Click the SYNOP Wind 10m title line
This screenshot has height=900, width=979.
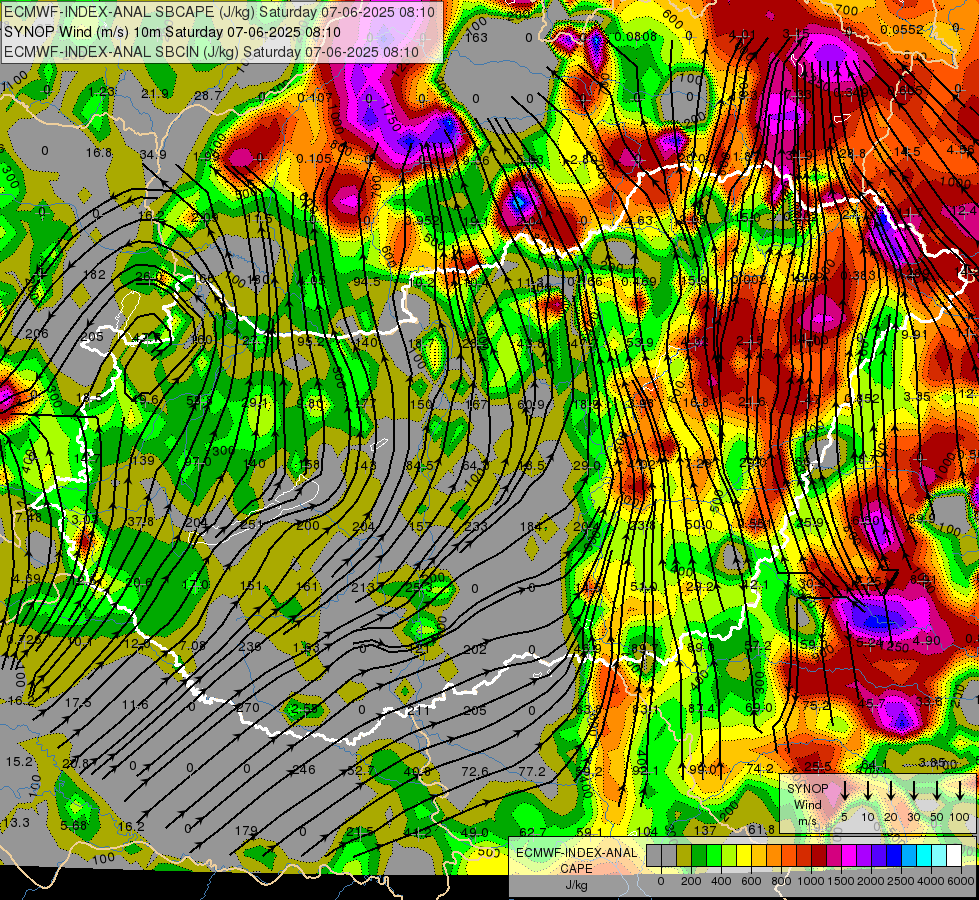[x=172, y=32]
